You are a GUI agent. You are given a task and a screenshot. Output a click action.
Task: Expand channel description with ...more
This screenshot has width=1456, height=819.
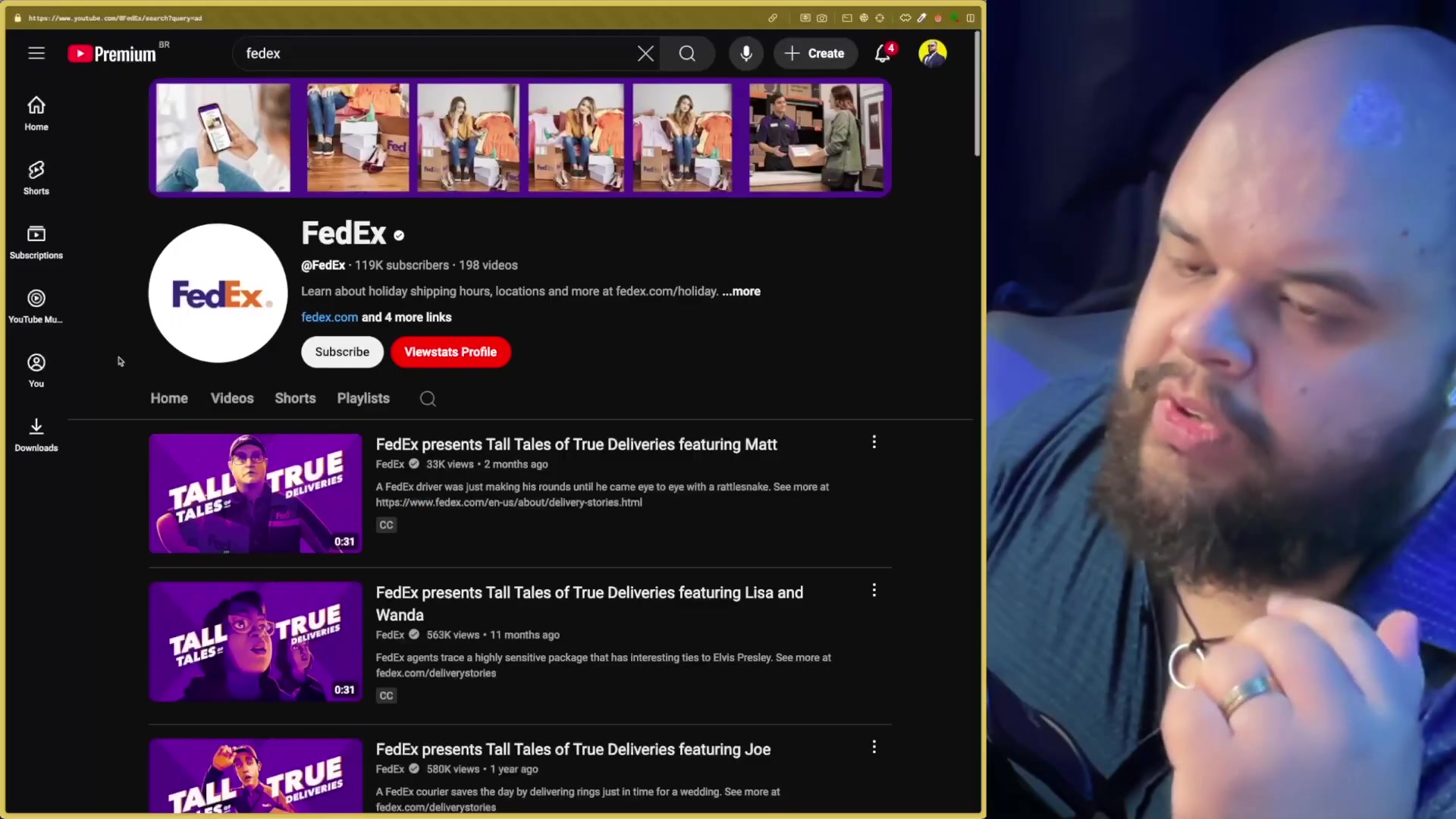coord(741,291)
